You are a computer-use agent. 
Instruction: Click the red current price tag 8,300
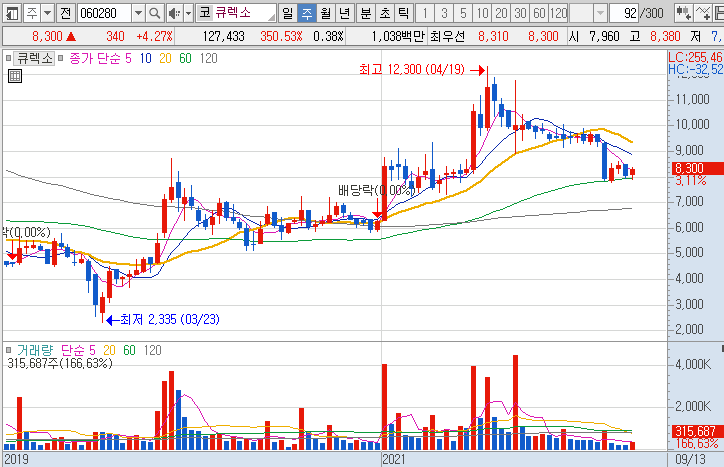click(698, 168)
